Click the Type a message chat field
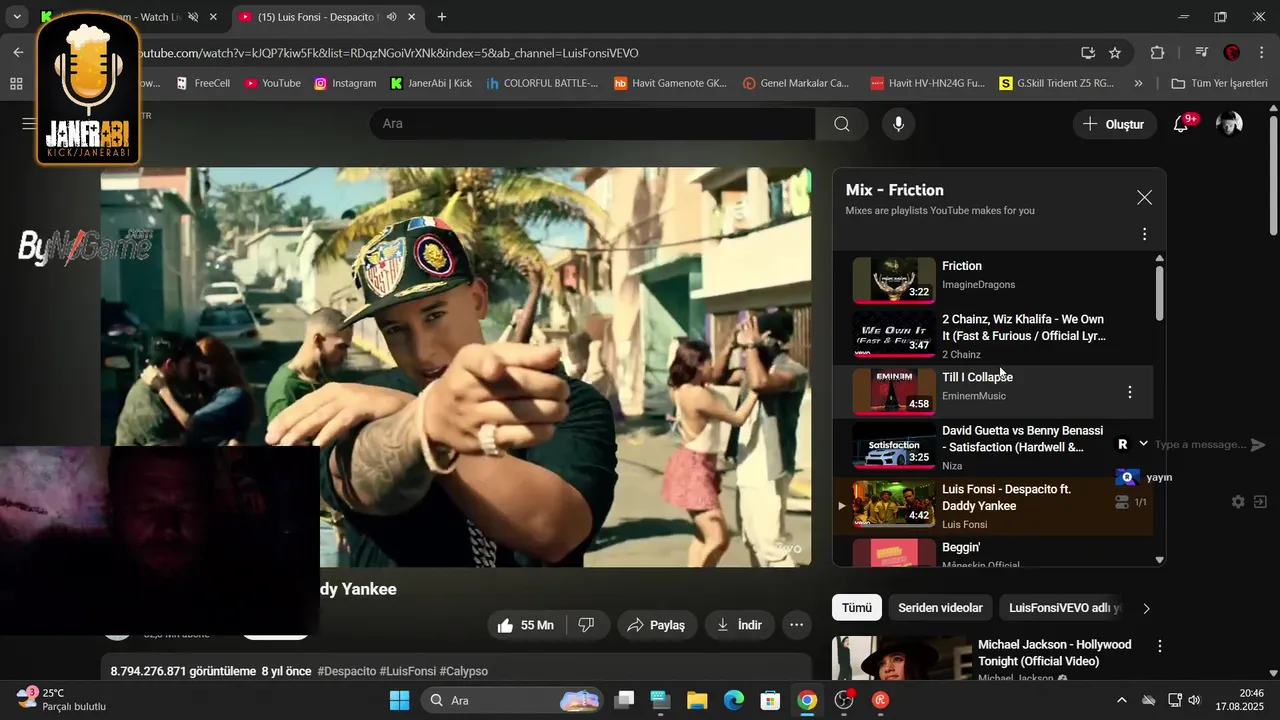The image size is (1280, 720). point(1199,444)
